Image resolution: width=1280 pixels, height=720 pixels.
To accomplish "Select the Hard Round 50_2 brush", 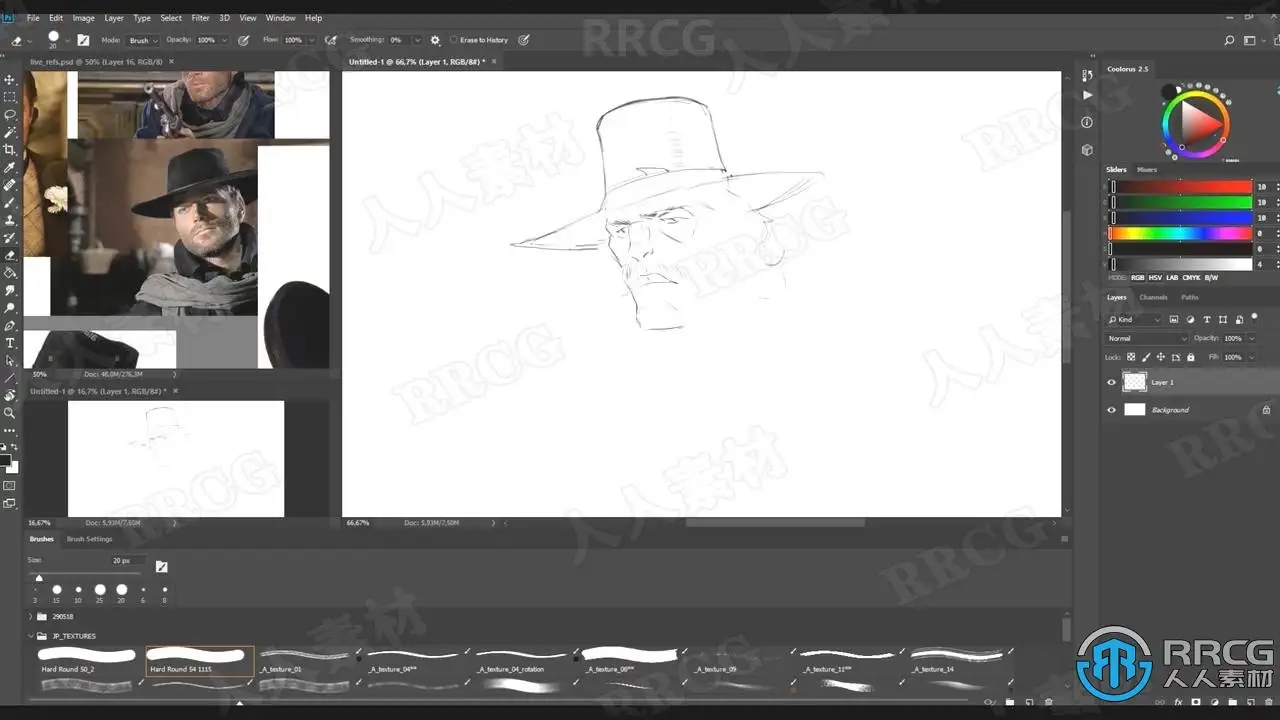I will click(86, 660).
